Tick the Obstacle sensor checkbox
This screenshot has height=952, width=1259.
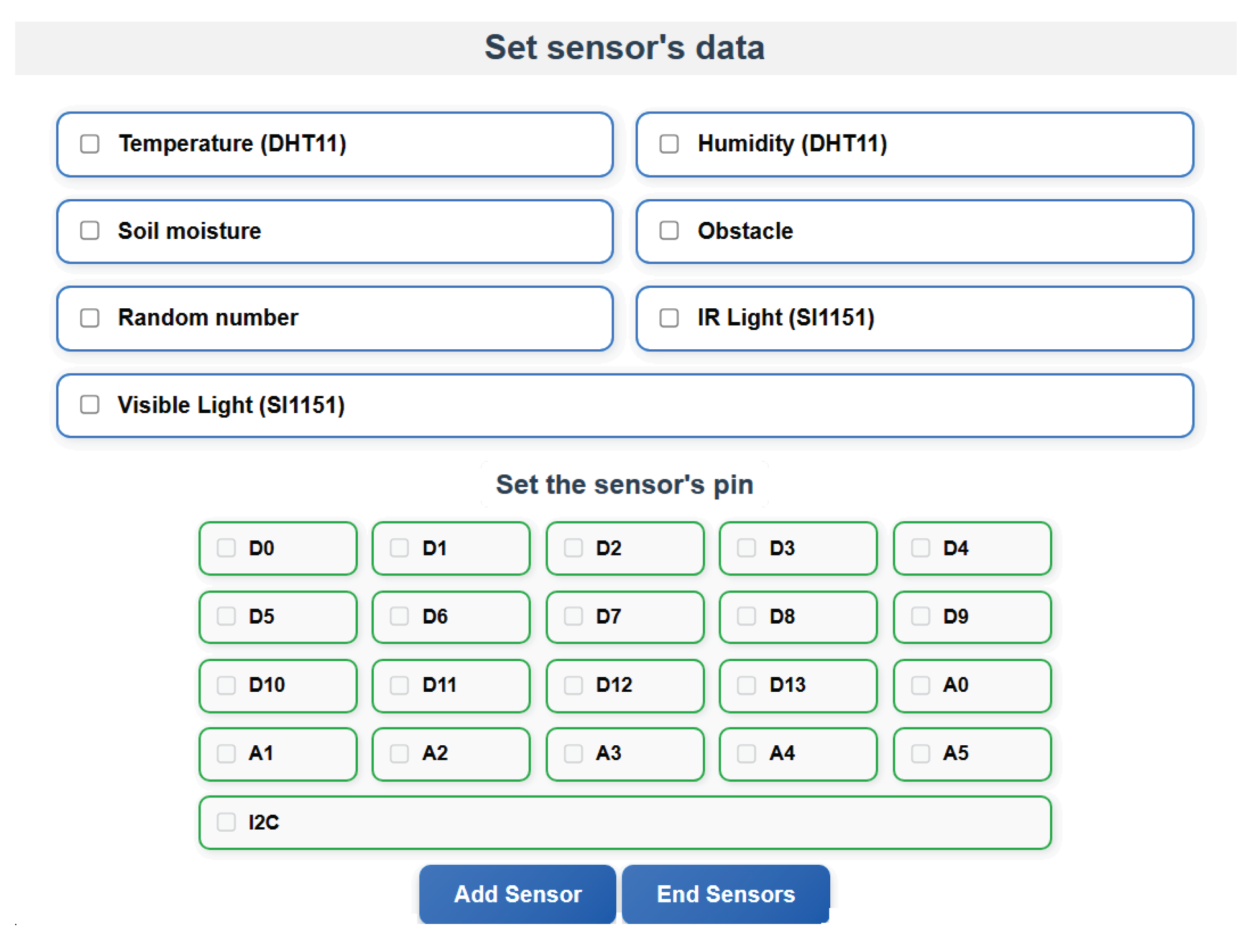[x=669, y=231]
